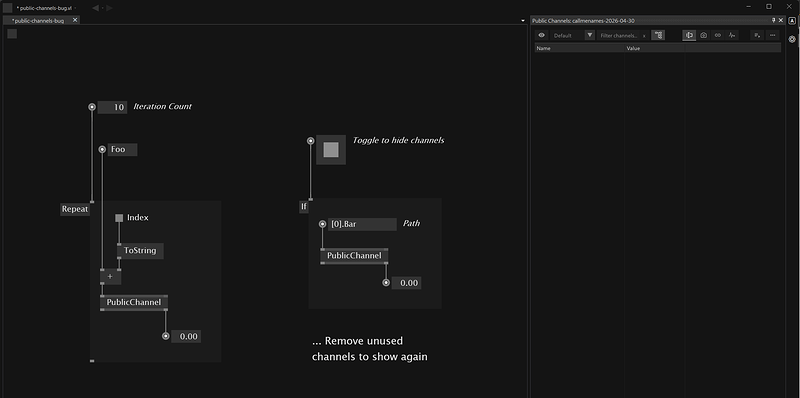The height and width of the screenshot is (398, 800).
Task: Click the circular pin beside the toggle box
Action: tap(311, 141)
